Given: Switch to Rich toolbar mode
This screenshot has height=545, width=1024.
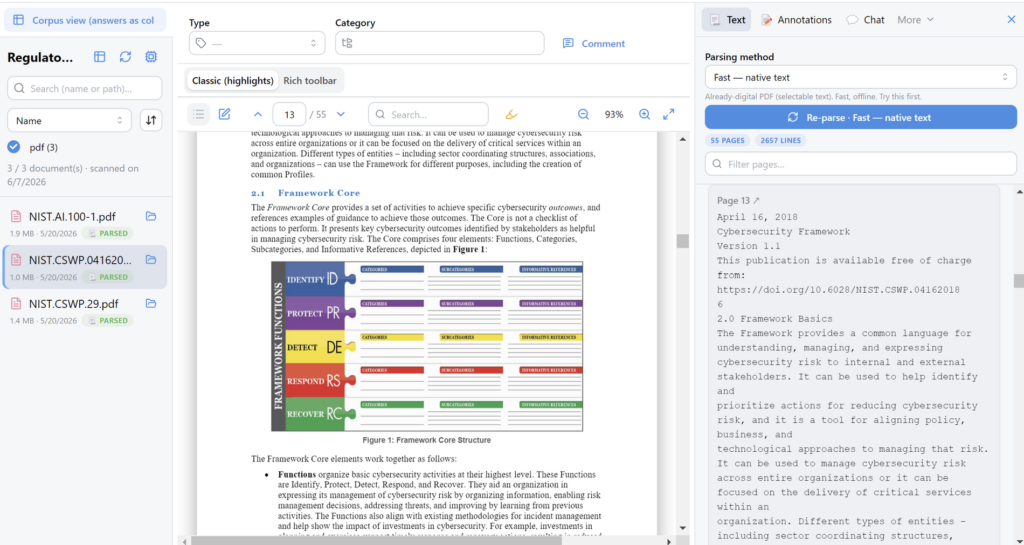Looking at the screenshot, I should 310,80.
